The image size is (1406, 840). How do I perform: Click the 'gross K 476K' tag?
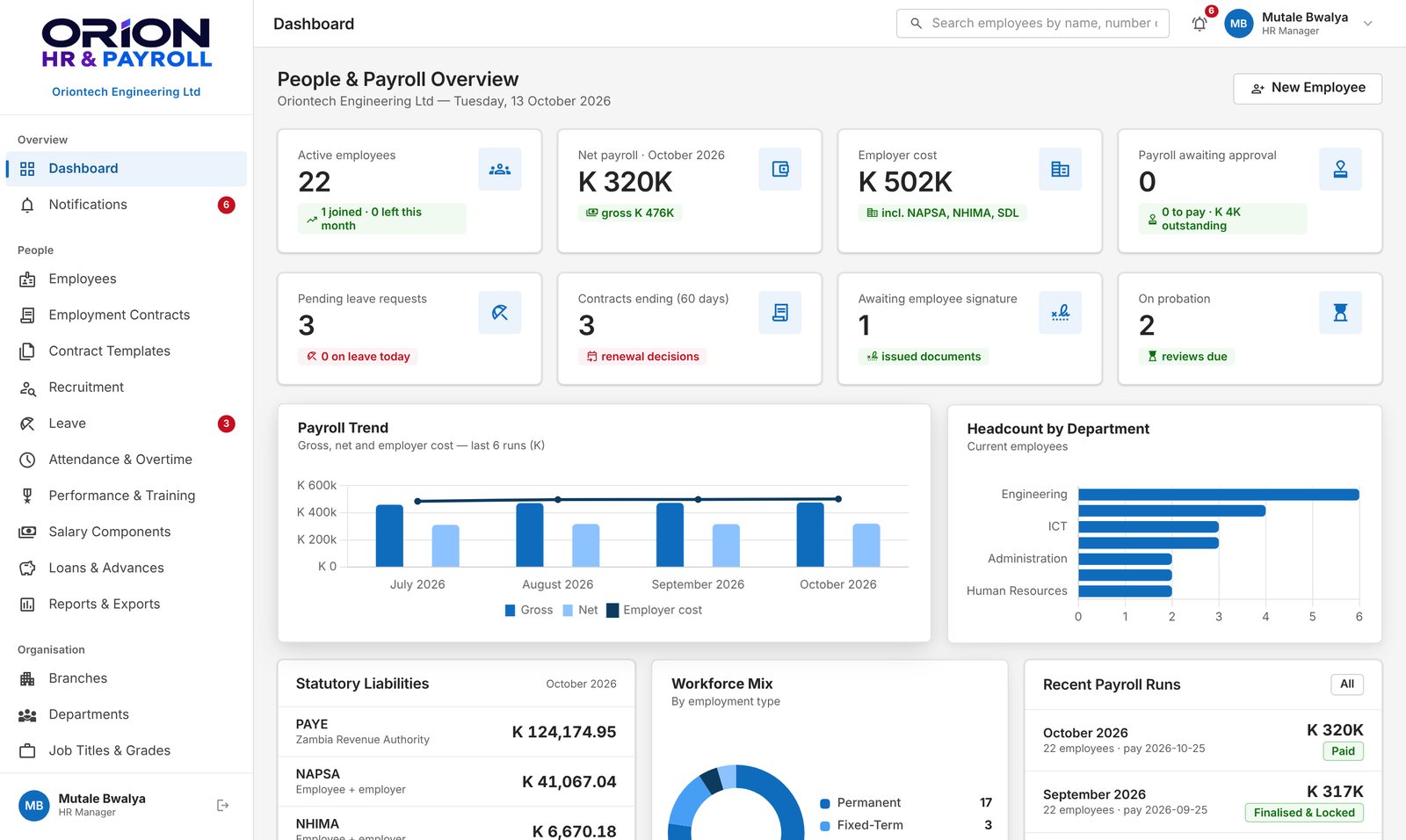(x=630, y=214)
